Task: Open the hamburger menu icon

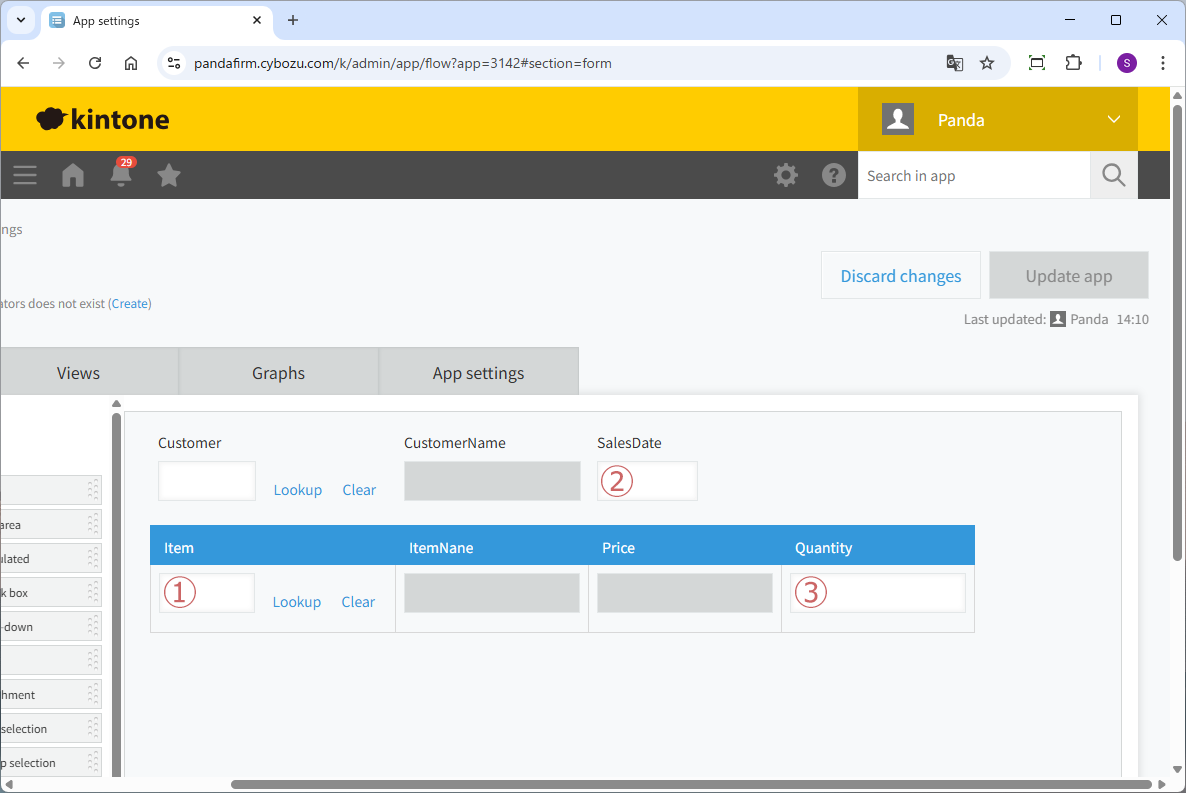Action: (25, 176)
